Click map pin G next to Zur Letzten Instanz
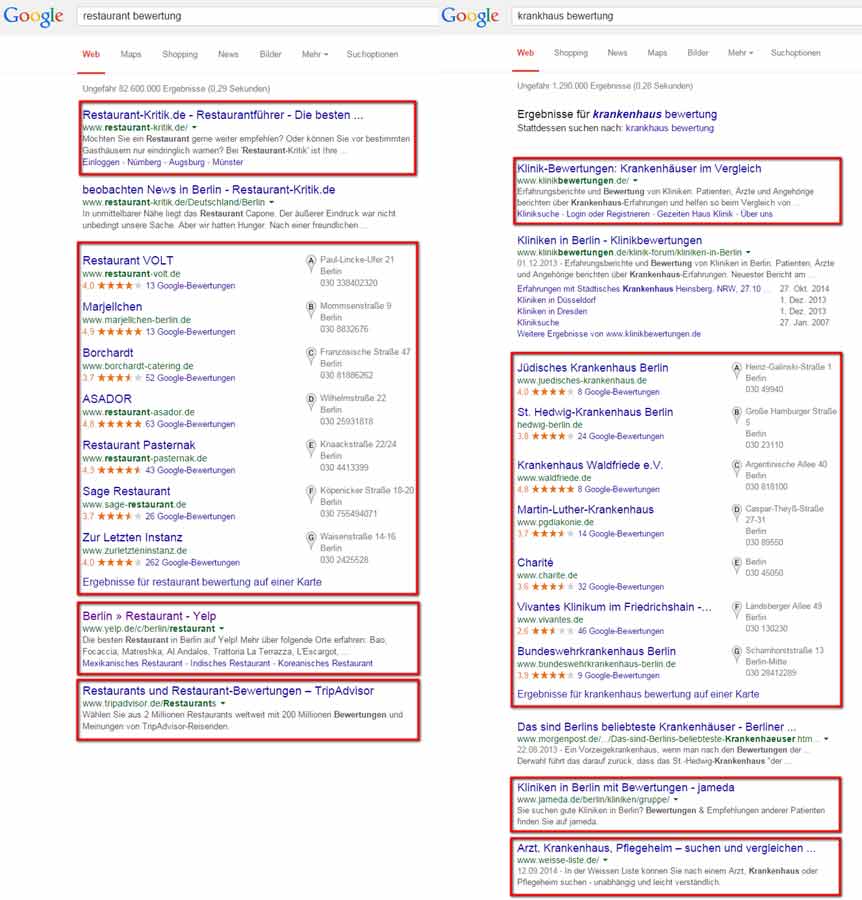Image resolution: width=862 pixels, height=900 pixels. [311, 540]
